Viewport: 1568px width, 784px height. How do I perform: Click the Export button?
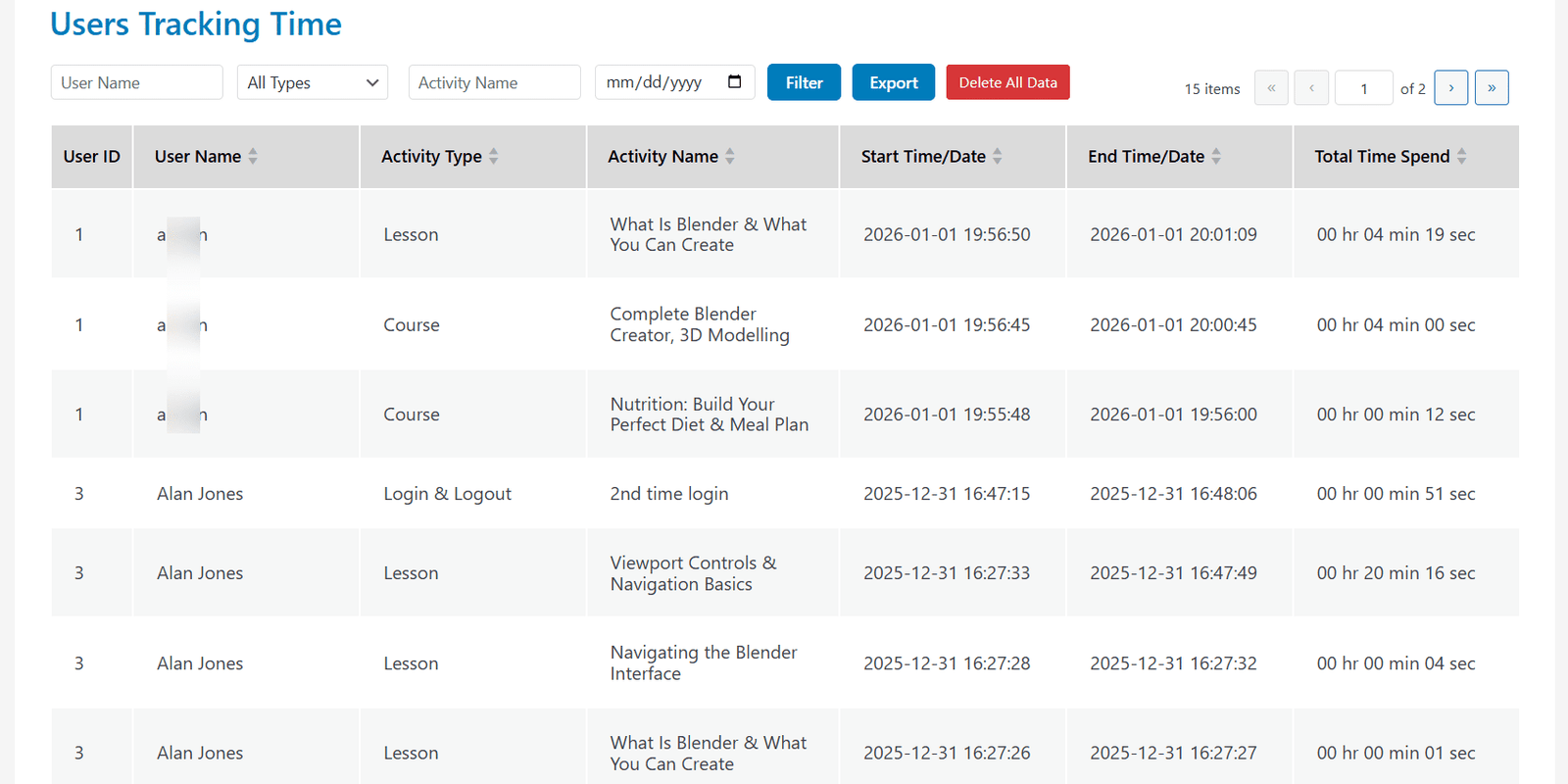(894, 82)
